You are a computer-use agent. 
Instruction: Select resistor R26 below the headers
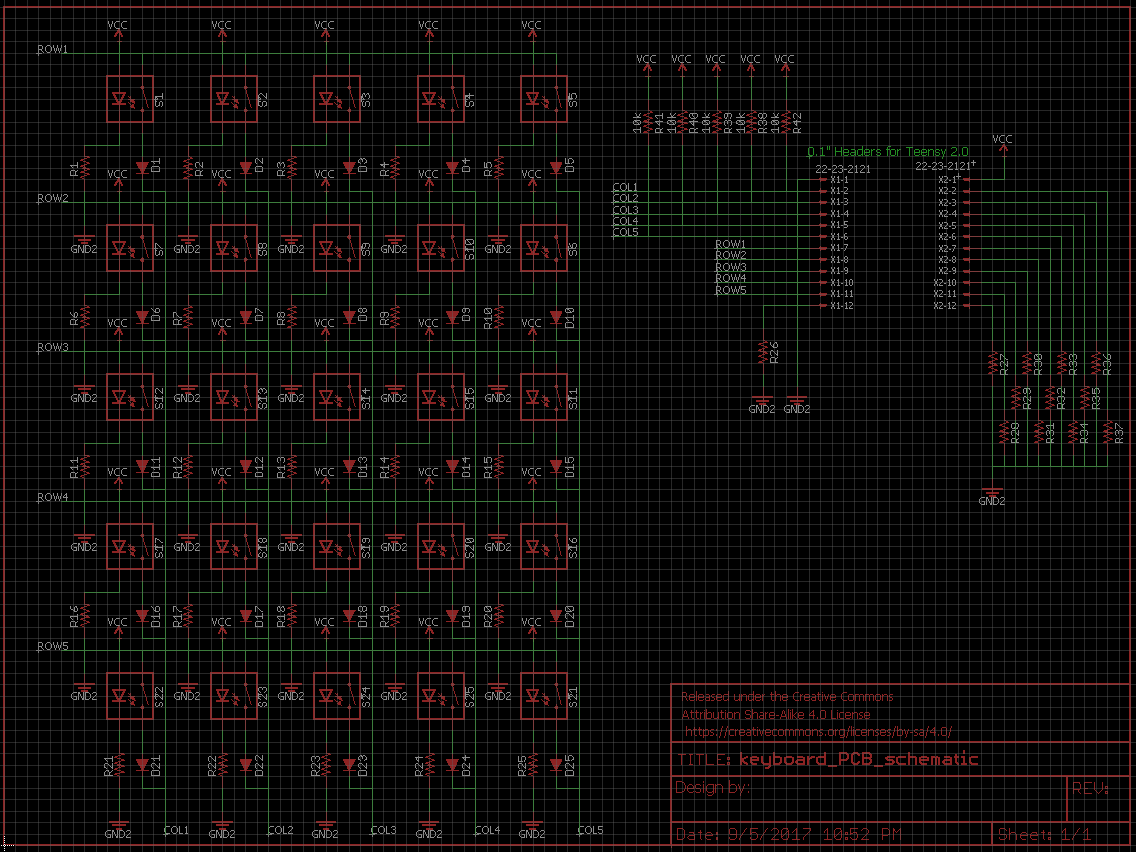(x=763, y=353)
